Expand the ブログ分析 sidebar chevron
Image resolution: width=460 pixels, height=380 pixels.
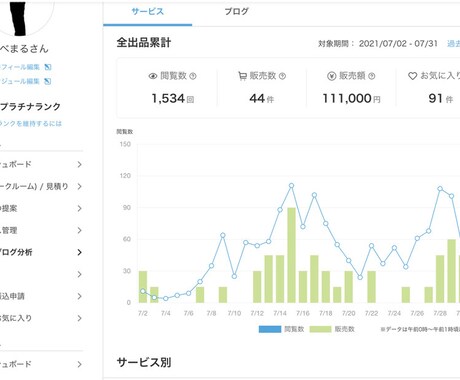pos(79,252)
